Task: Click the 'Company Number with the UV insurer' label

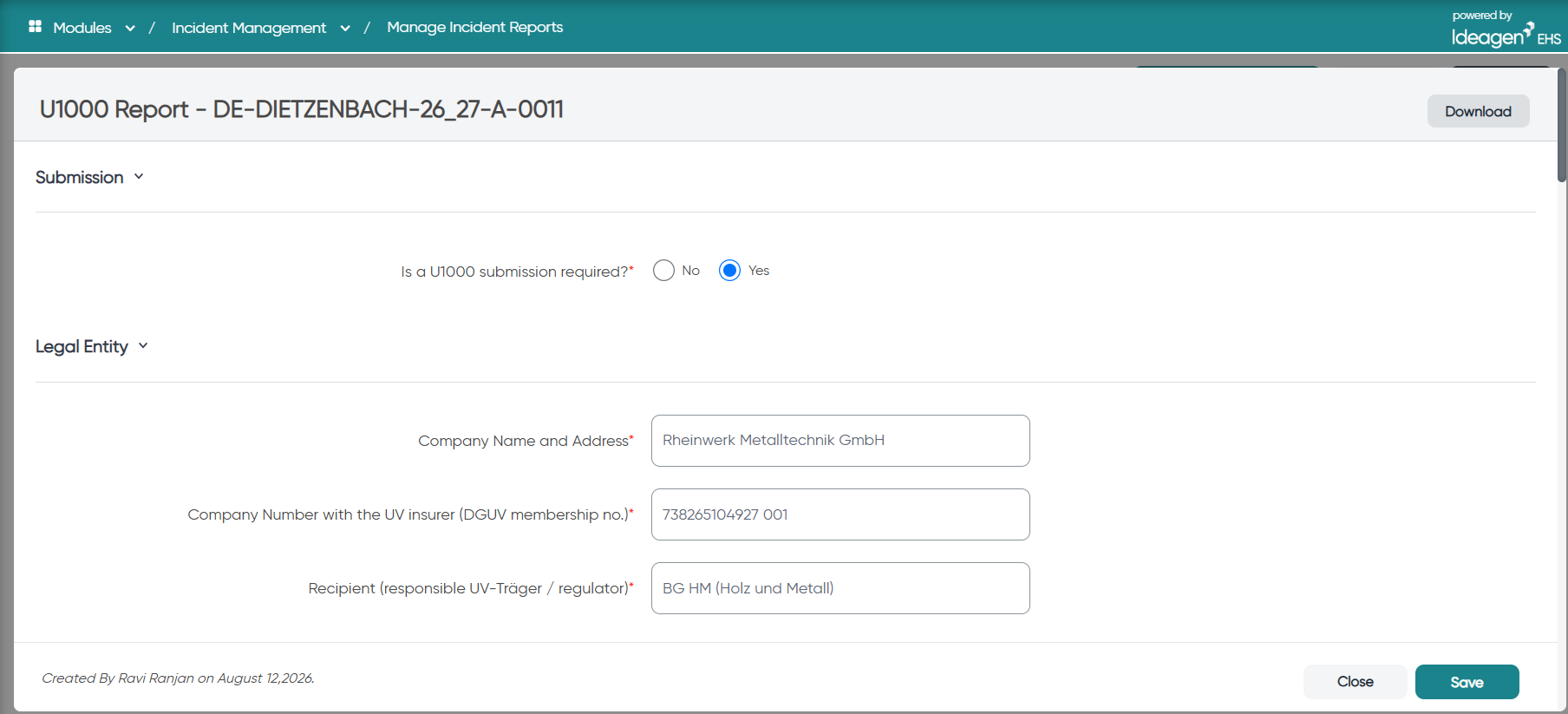Action: pyautogui.click(x=410, y=514)
